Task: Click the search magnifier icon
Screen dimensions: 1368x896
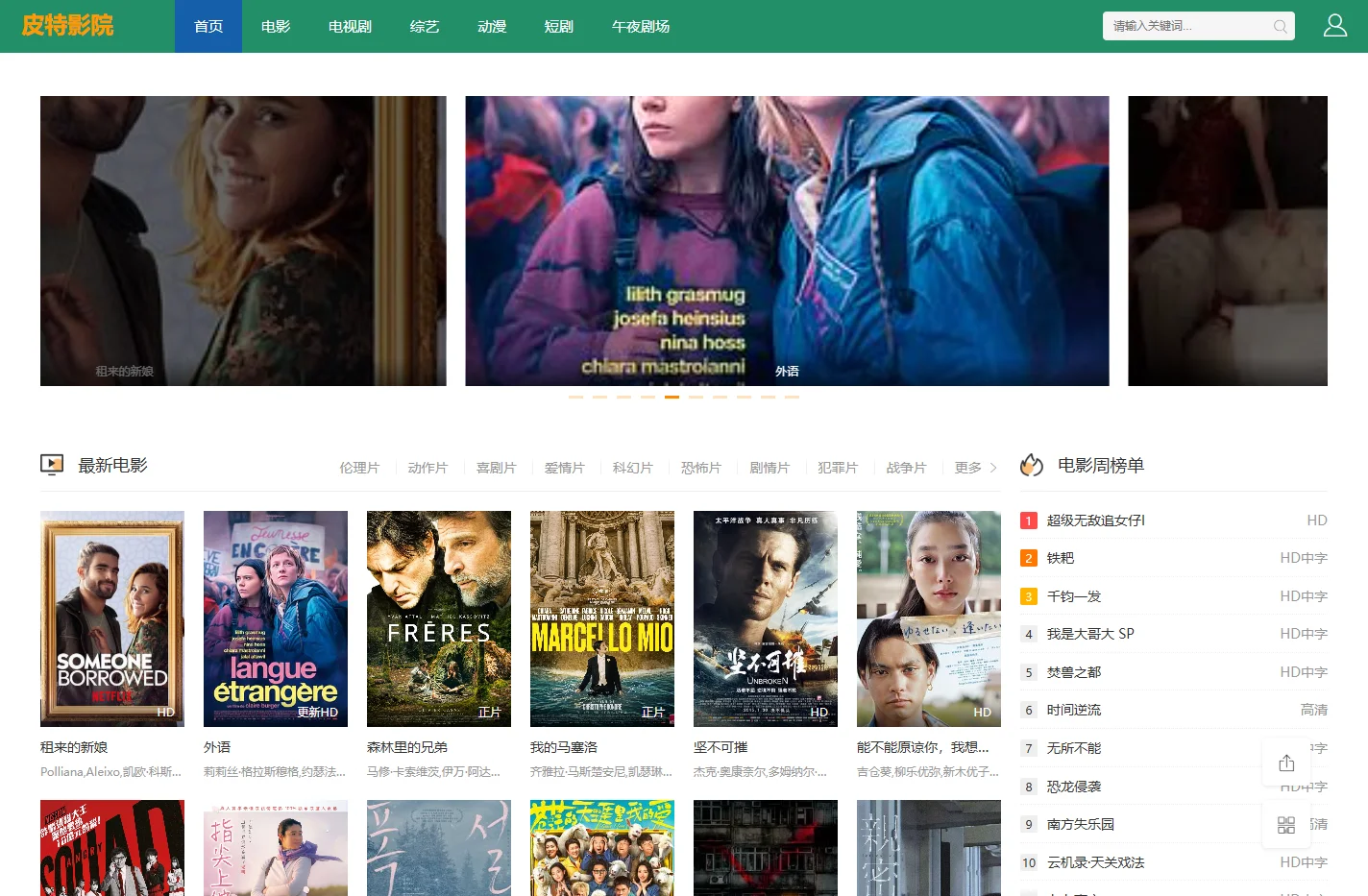Action: click(1280, 27)
